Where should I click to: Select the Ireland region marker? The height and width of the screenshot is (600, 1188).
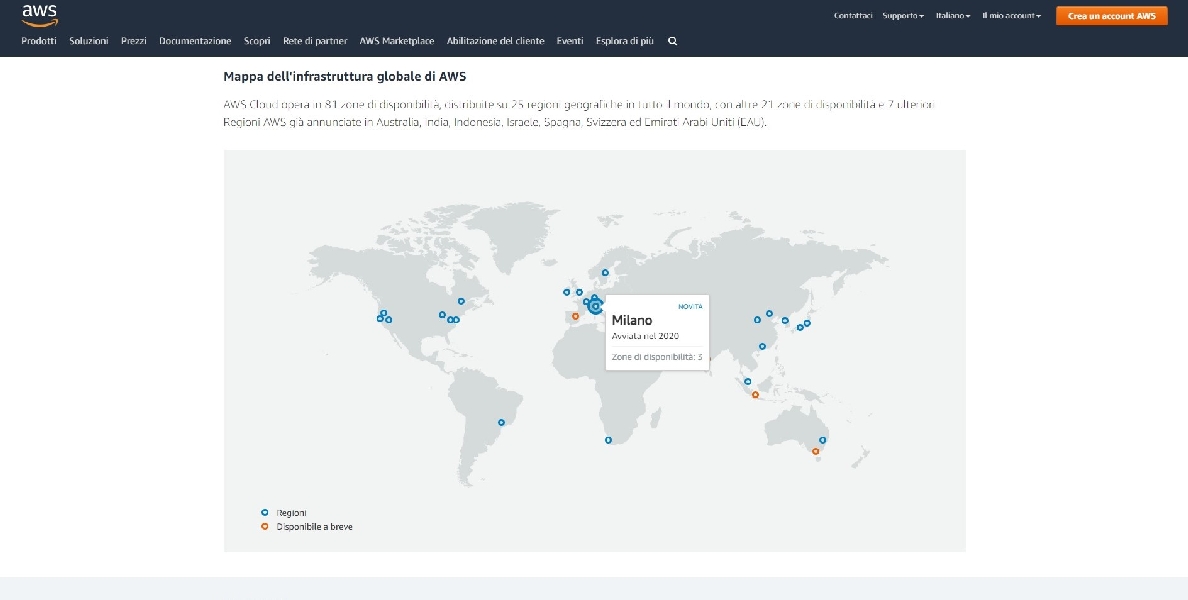[566, 292]
